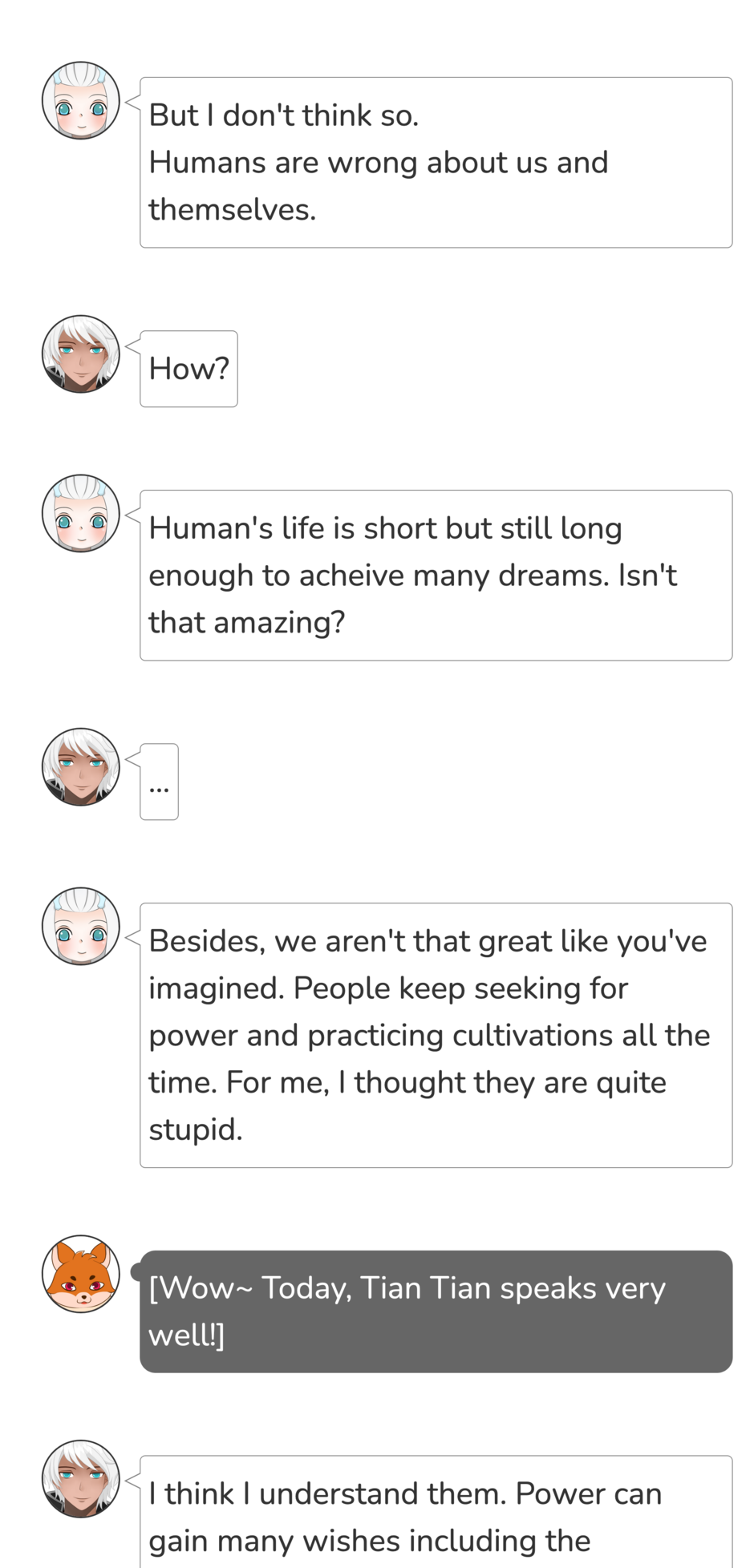The image size is (754, 1568).
Task: Click the "How?" speech bubble
Action: click(188, 369)
